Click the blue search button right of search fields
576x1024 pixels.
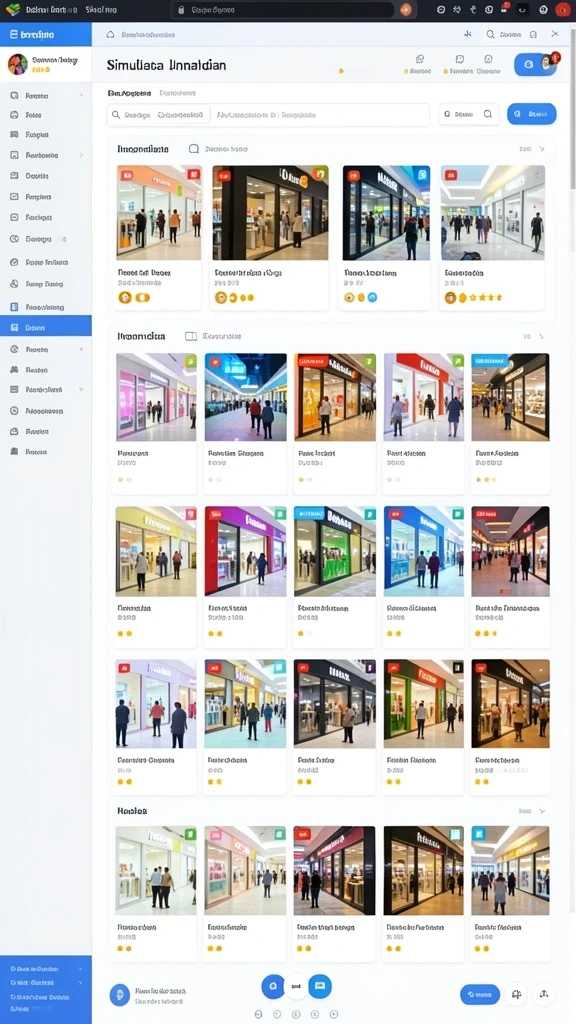pos(532,114)
